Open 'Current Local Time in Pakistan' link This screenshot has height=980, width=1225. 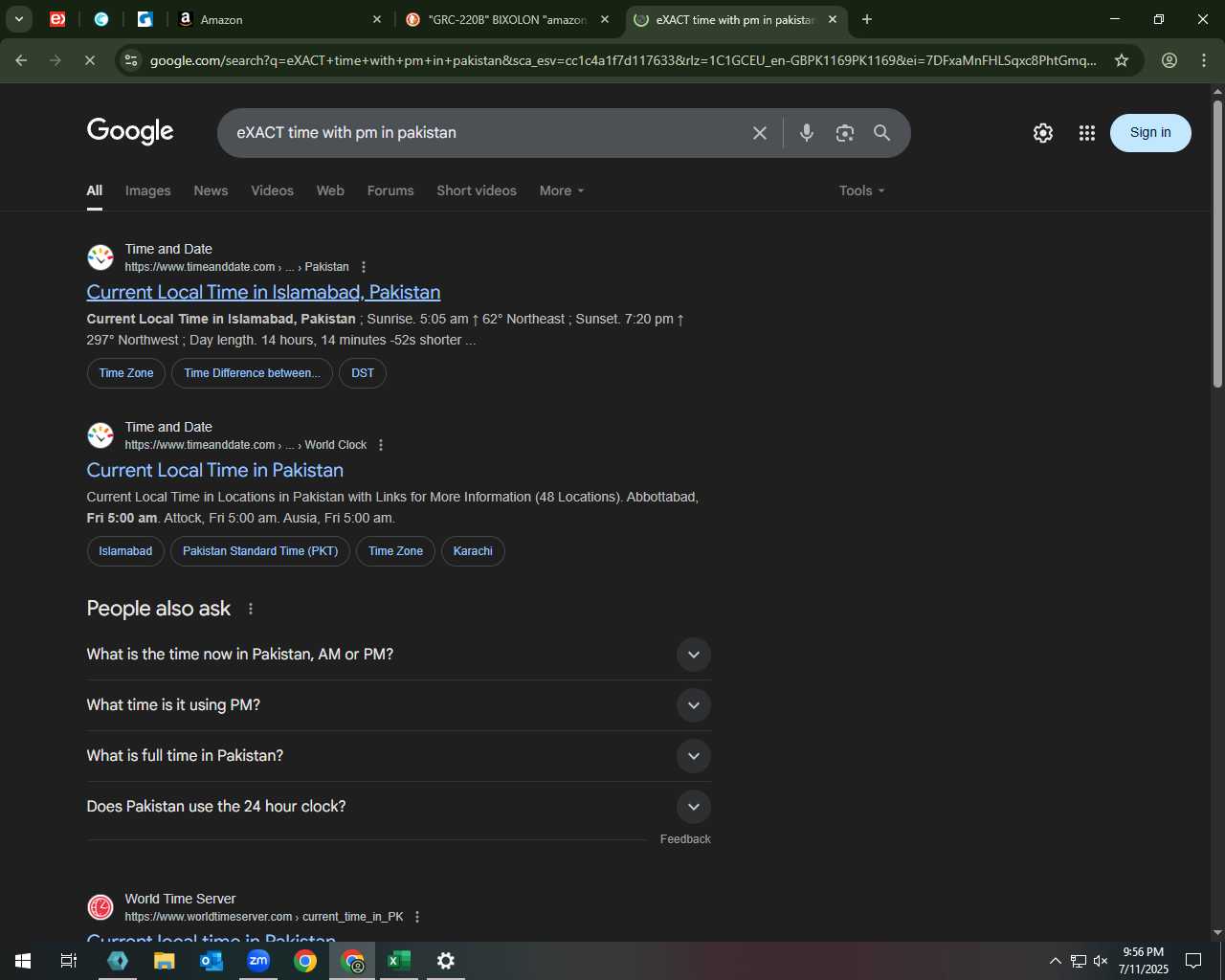click(215, 470)
